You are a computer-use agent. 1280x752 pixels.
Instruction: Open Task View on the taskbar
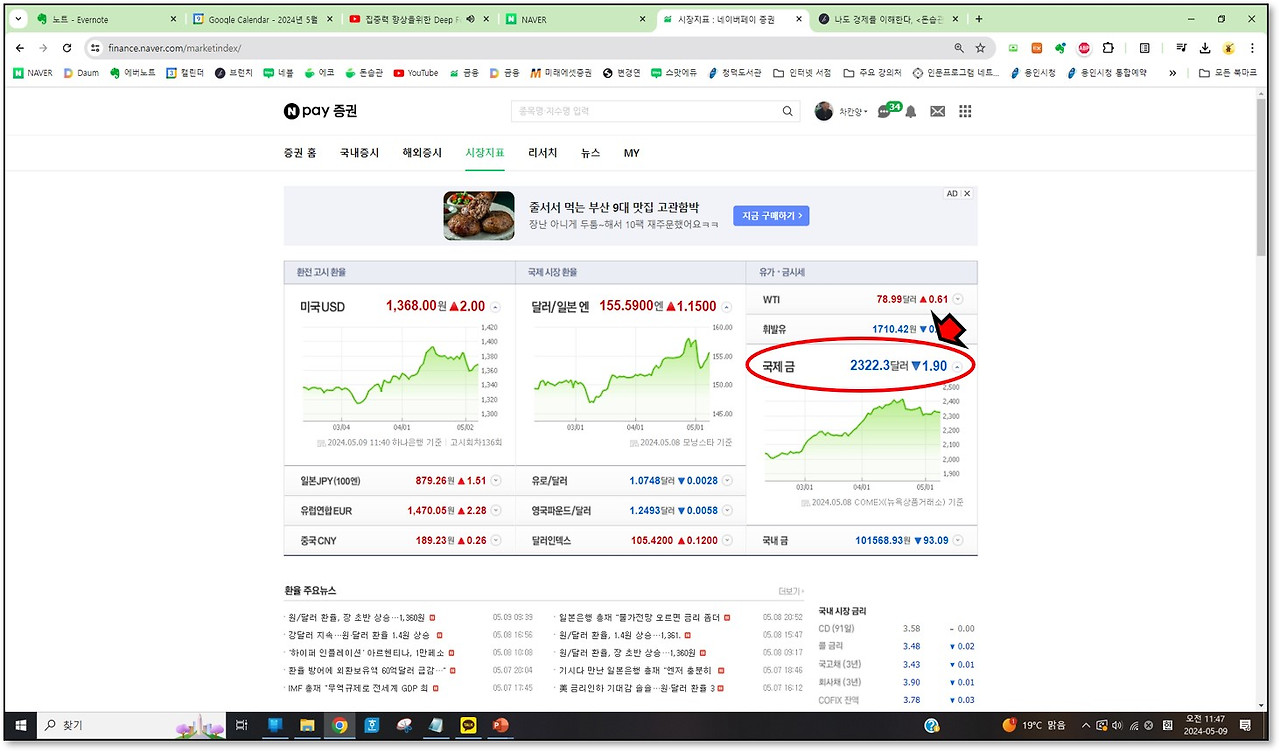tap(241, 725)
